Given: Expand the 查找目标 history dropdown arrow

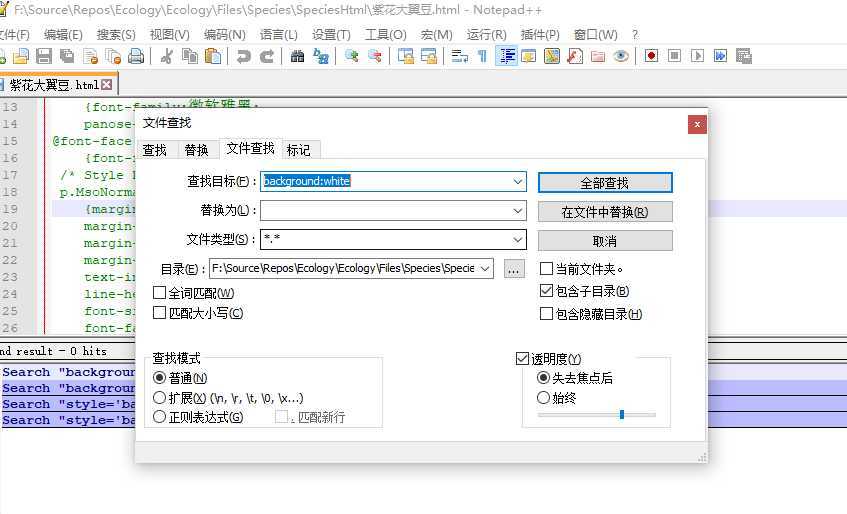Looking at the screenshot, I should point(517,181).
